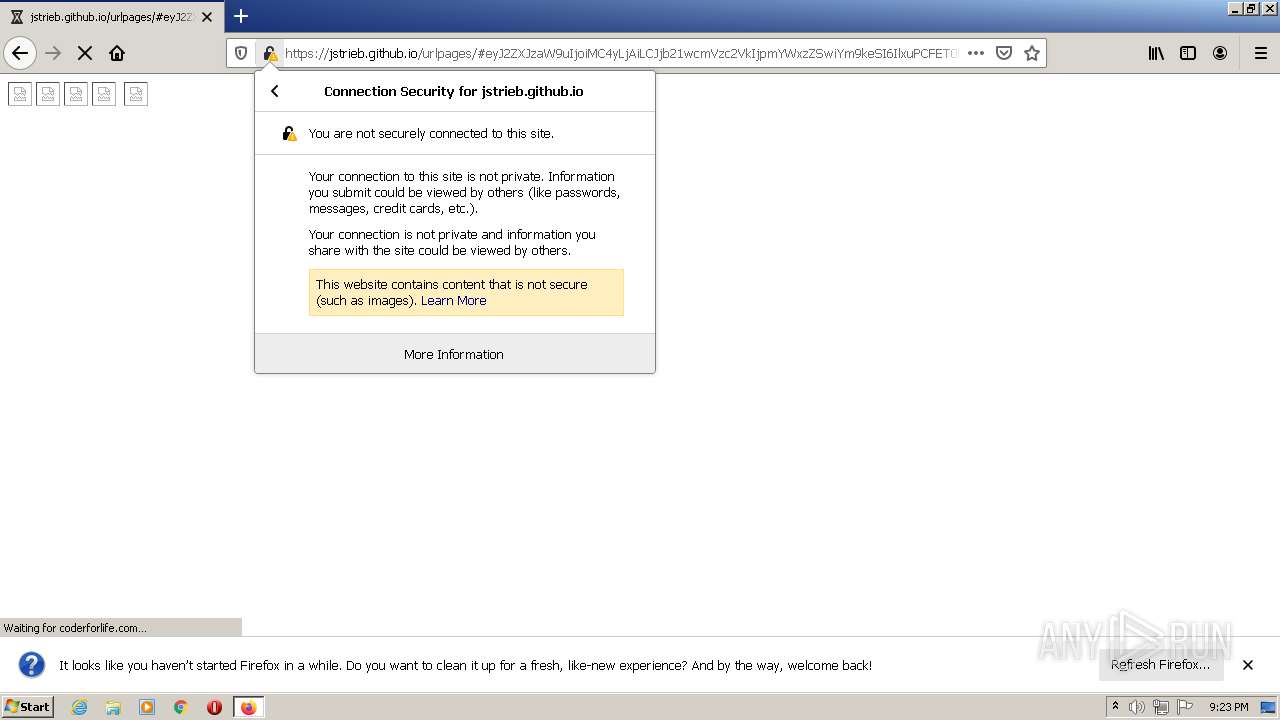Open the Firefox Account icon
Screen dimensions: 1280x720
1220,53
